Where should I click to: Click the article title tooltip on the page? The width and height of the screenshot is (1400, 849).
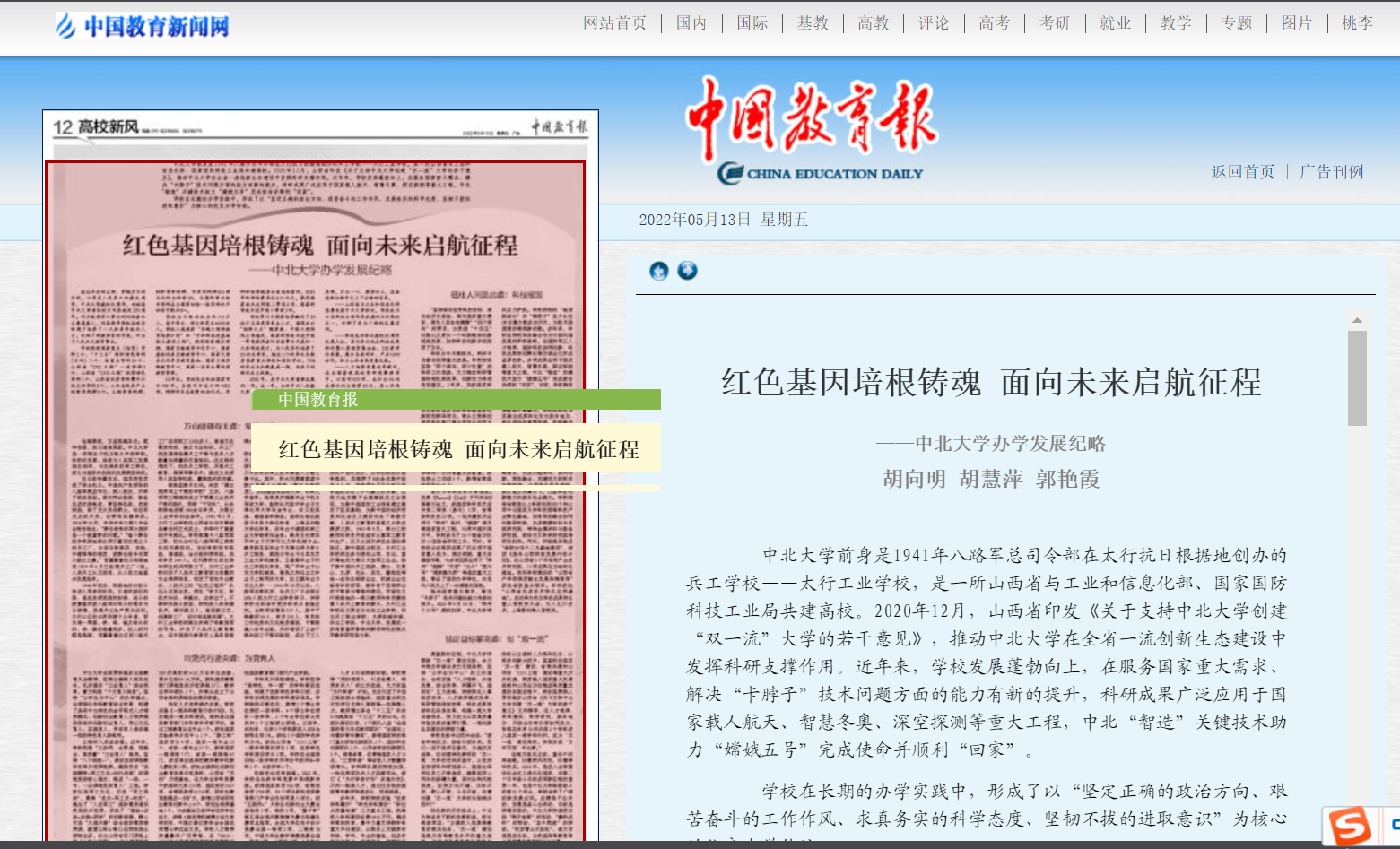coord(457,448)
